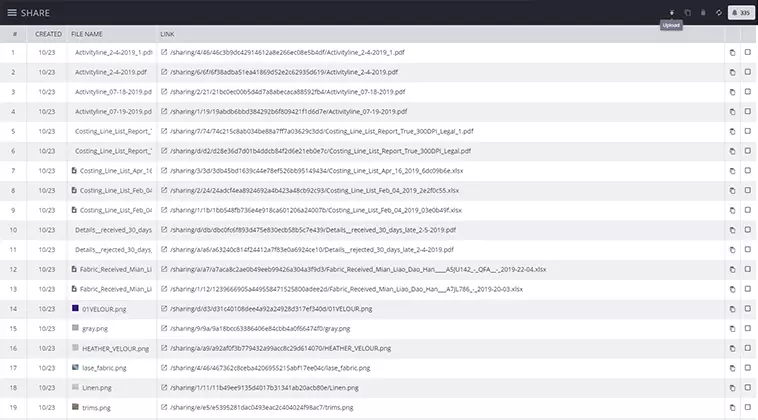The height and width of the screenshot is (420, 758).
Task: Open external link icon for Activityline_2-4-2019.pdf
Action: tap(164, 72)
